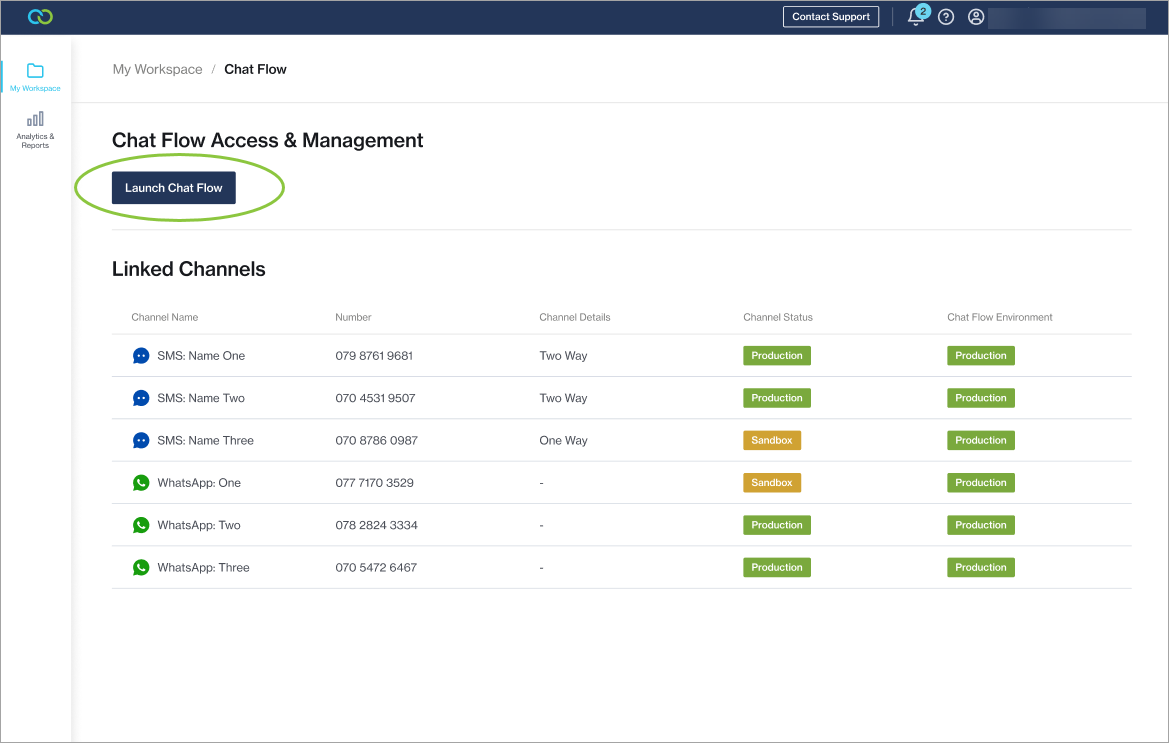1169x743 pixels.
Task: Launch Chat Flow using the blue button
Action: [x=174, y=188]
